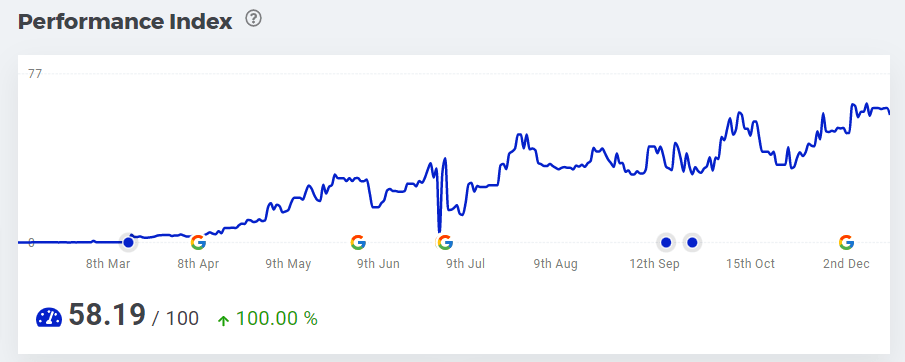Image resolution: width=905 pixels, height=362 pixels.
Task: Click the green upward arrow icon
Action: [x=223, y=320]
